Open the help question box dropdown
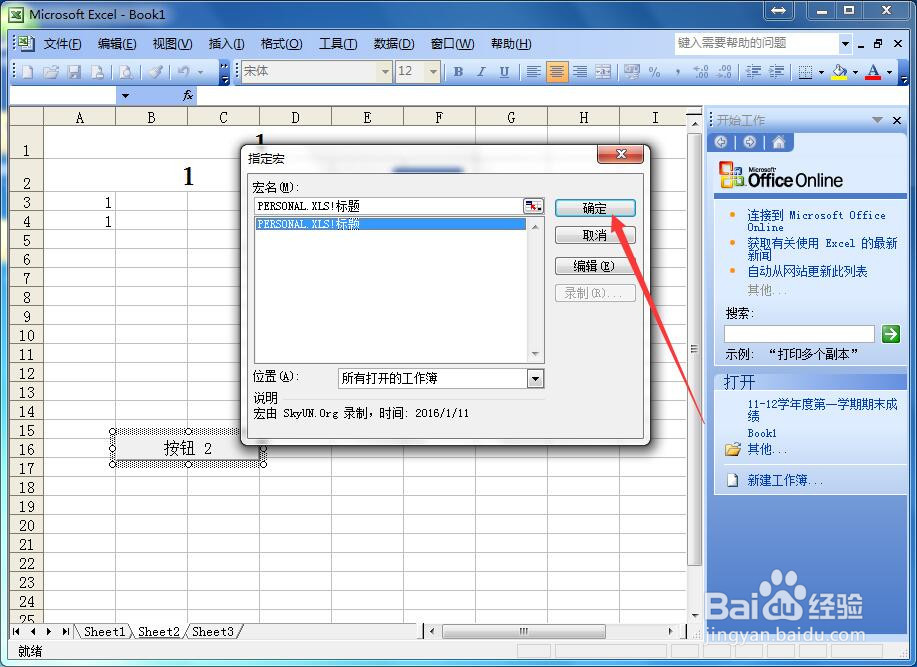The image size is (917, 667). pos(845,43)
